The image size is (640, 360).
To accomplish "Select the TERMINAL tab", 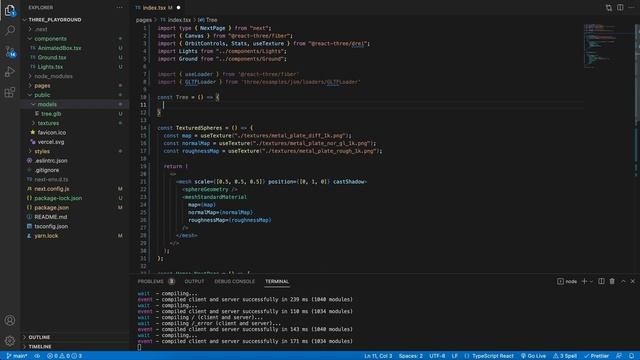I will (x=277, y=281).
